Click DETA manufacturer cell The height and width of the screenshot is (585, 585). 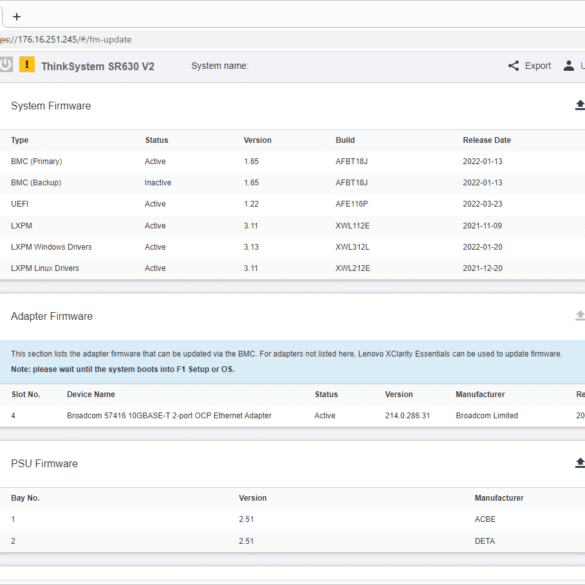coord(485,541)
